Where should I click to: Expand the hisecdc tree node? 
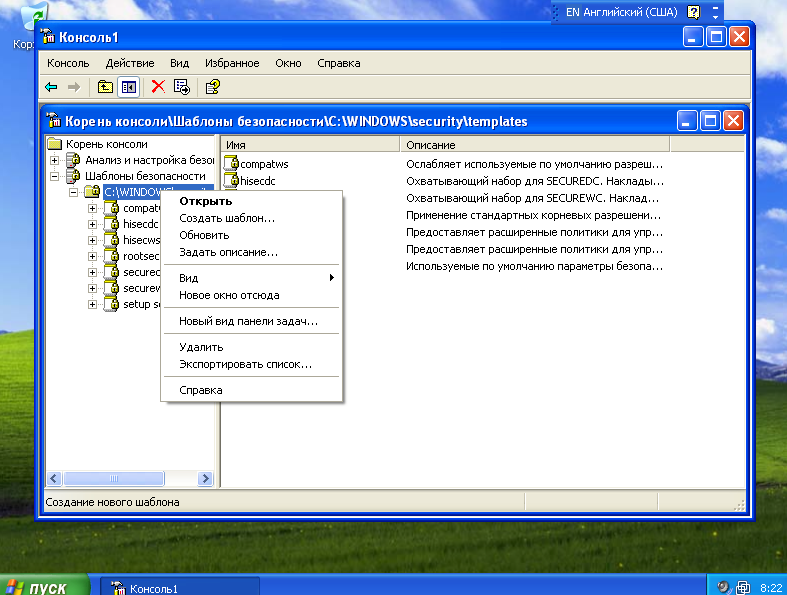(92, 224)
